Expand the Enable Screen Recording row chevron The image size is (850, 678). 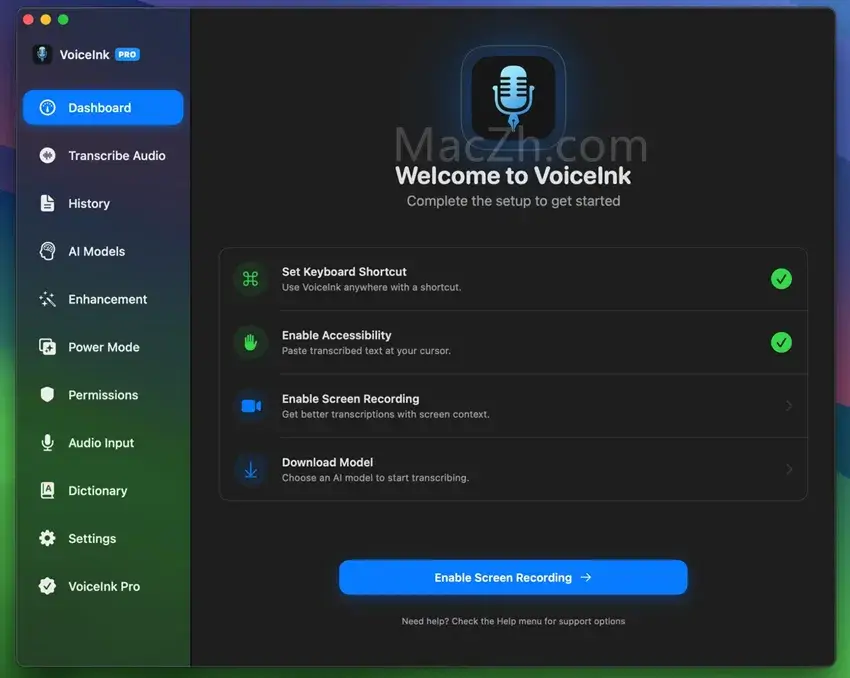789,406
